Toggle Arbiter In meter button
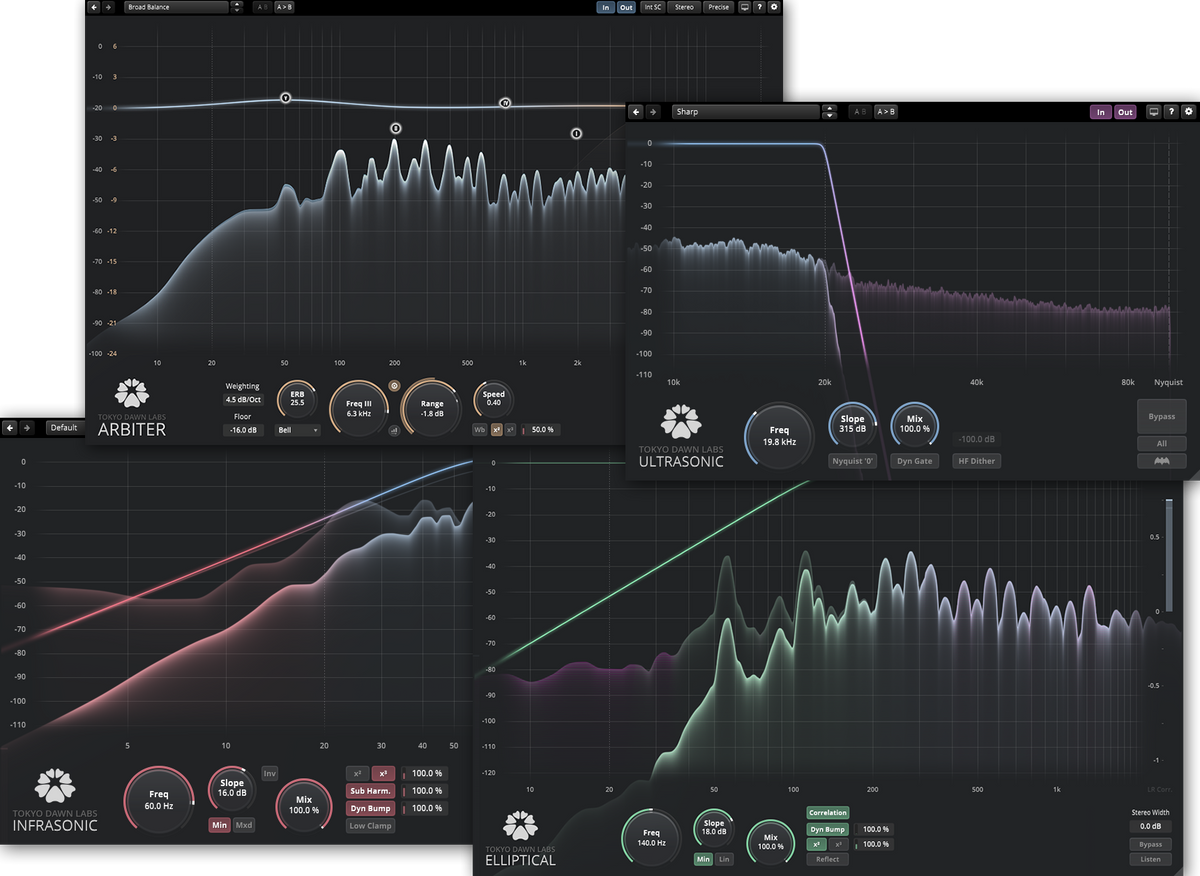 click(x=606, y=7)
